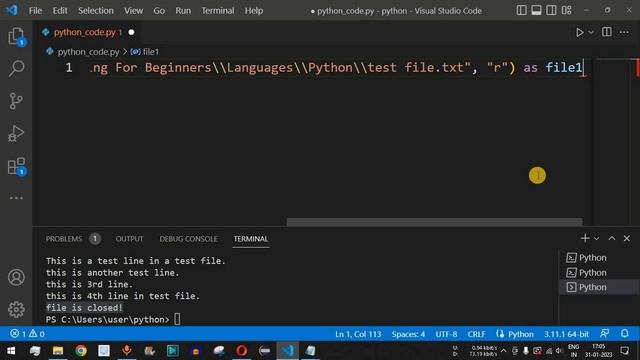Show hidden system tray icons chevron
This screenshot has height=360, width=640.
tap(504, 351)
